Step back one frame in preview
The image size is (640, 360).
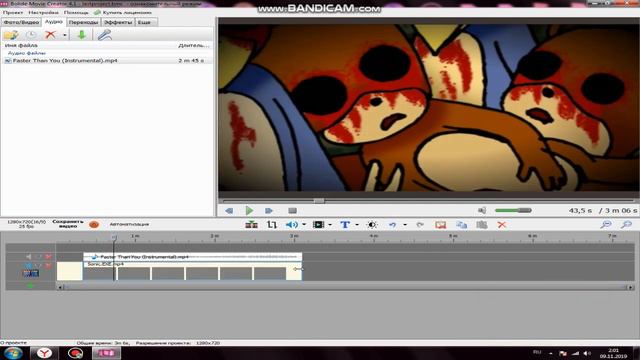click(x=229, y=211)
